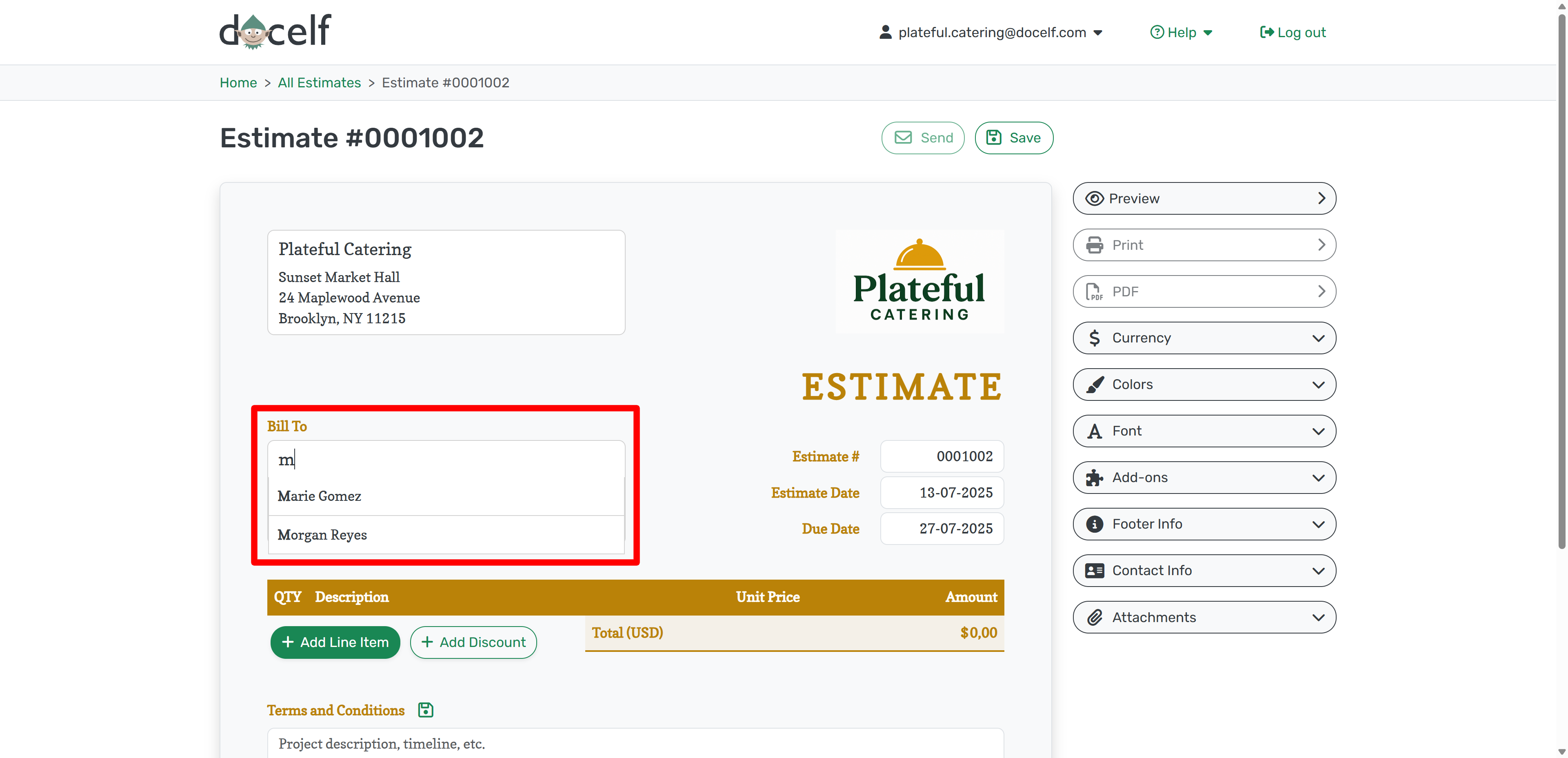Edit the Estimate # number field
The image size is (1568, 758).
[942, 456]
